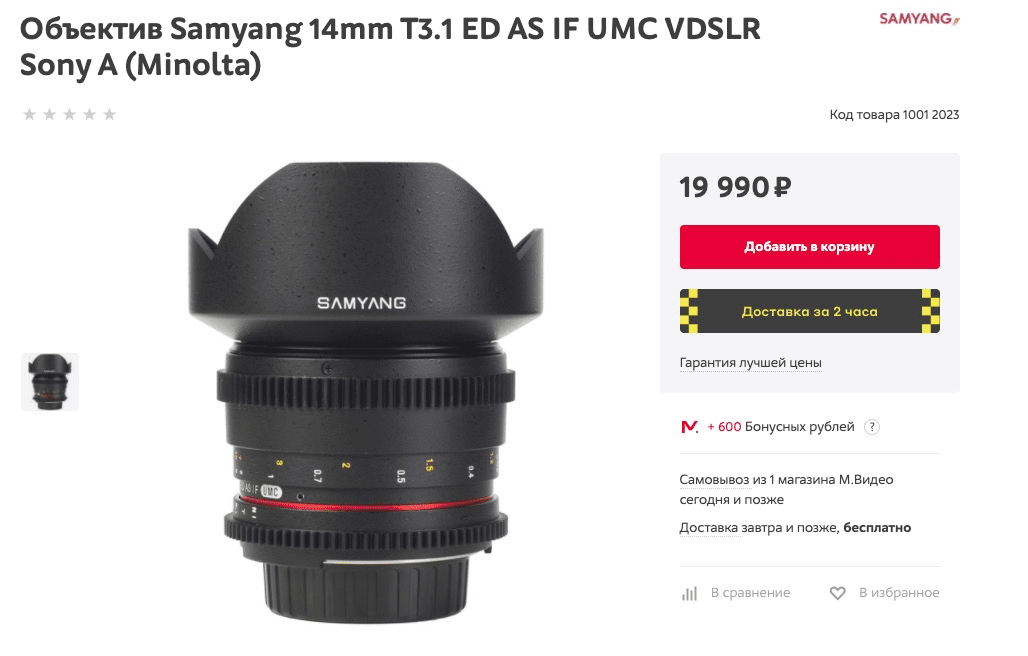Select the small lens thumbnail image
The width and height of the screenshot is (1028, 656).
(50, 382)
